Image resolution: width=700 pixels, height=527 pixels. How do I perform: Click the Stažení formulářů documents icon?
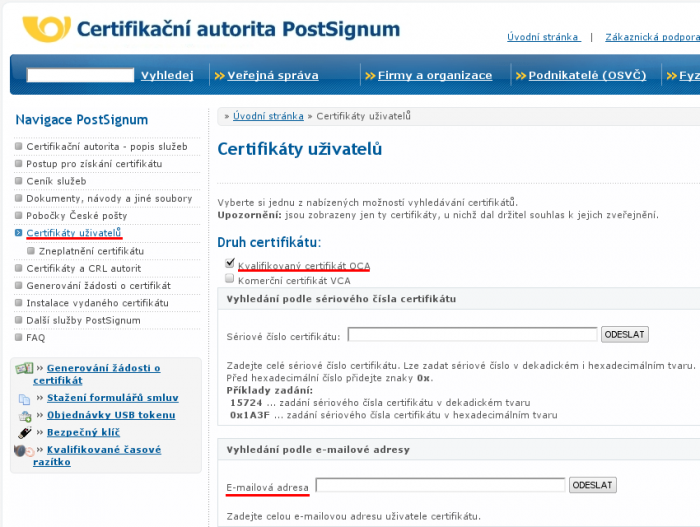[24, 398]
